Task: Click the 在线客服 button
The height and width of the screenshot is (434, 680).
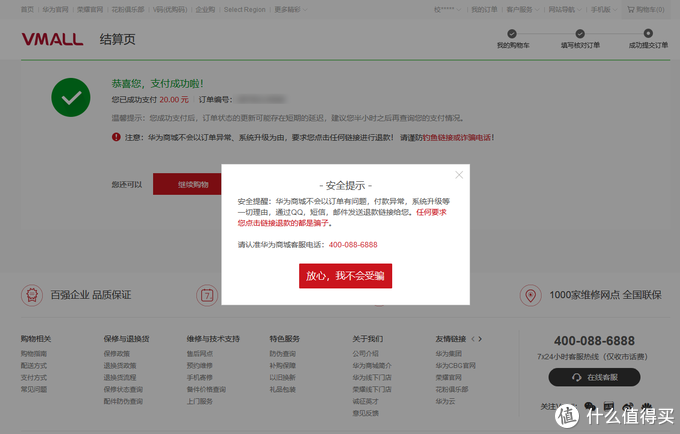Action: (x=594, y=377)
